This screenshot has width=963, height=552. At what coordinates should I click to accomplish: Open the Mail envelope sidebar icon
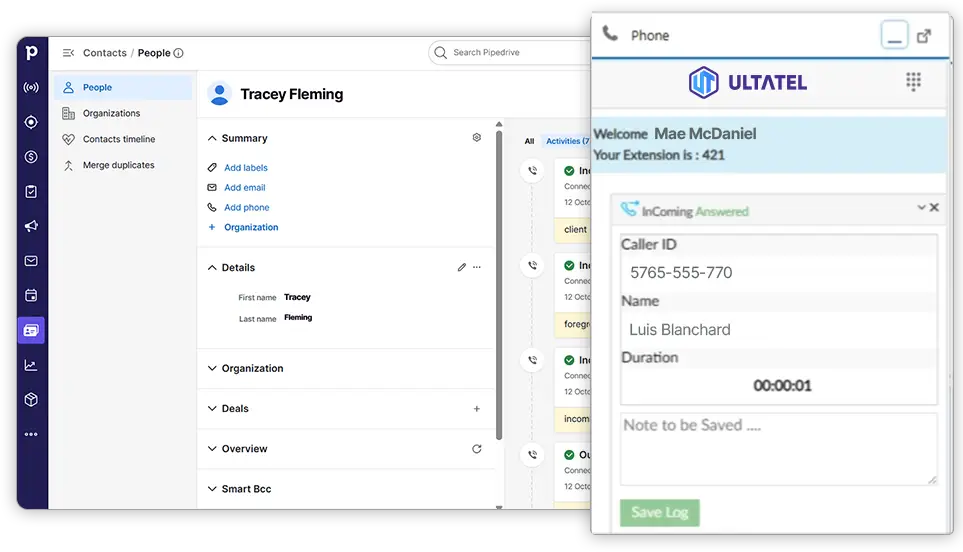tap(31, 261)
